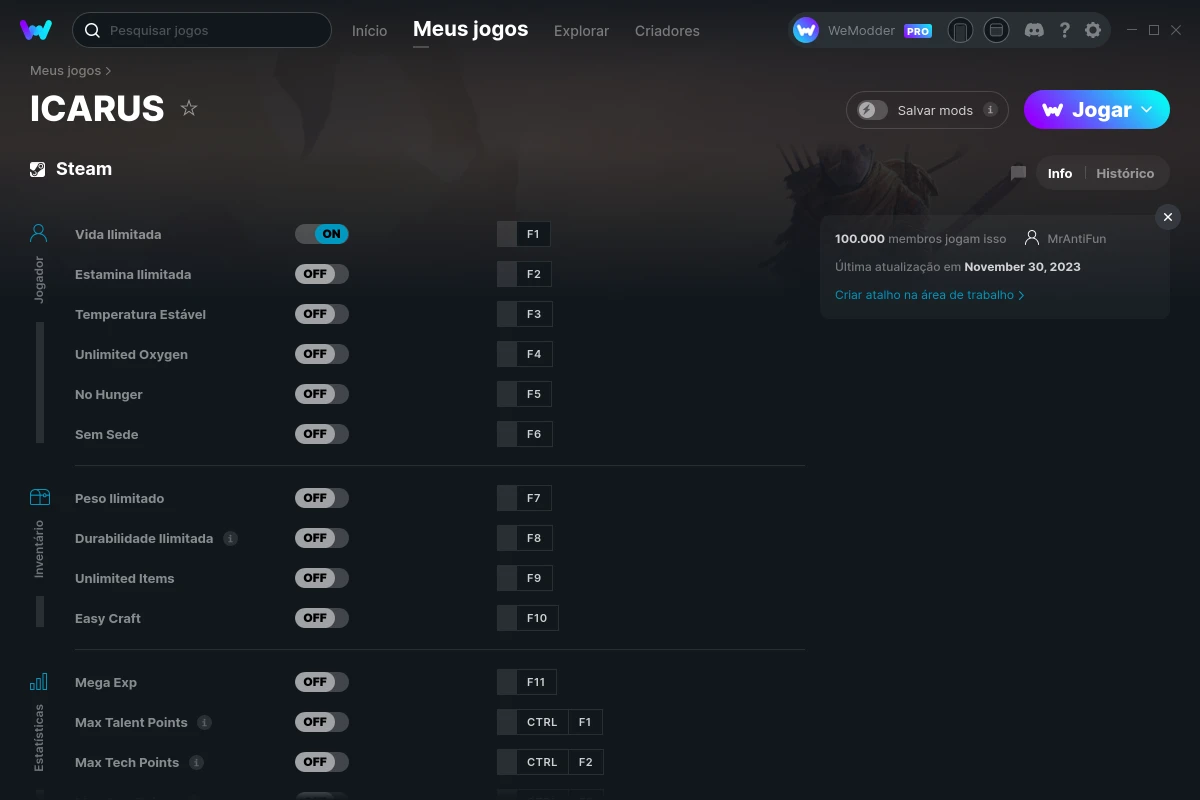Switch to Info tab
The width and height of the screenshot is (1200, 800).
point(1060,173)
